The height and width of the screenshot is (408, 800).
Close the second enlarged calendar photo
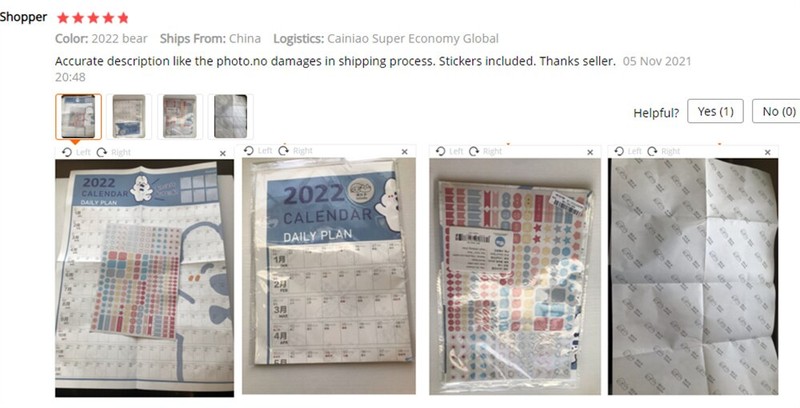[405, 151]
